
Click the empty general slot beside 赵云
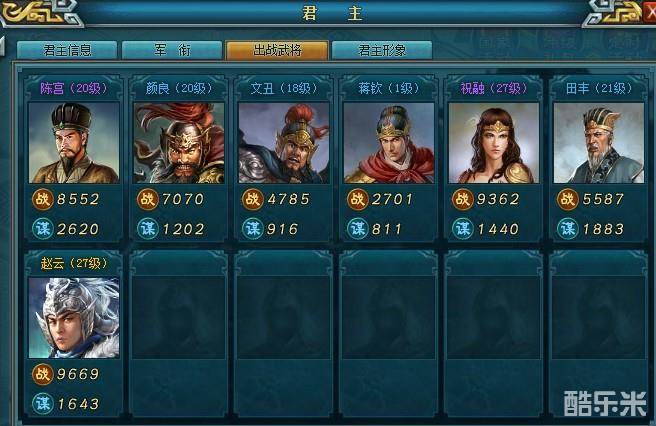point(179,333)
